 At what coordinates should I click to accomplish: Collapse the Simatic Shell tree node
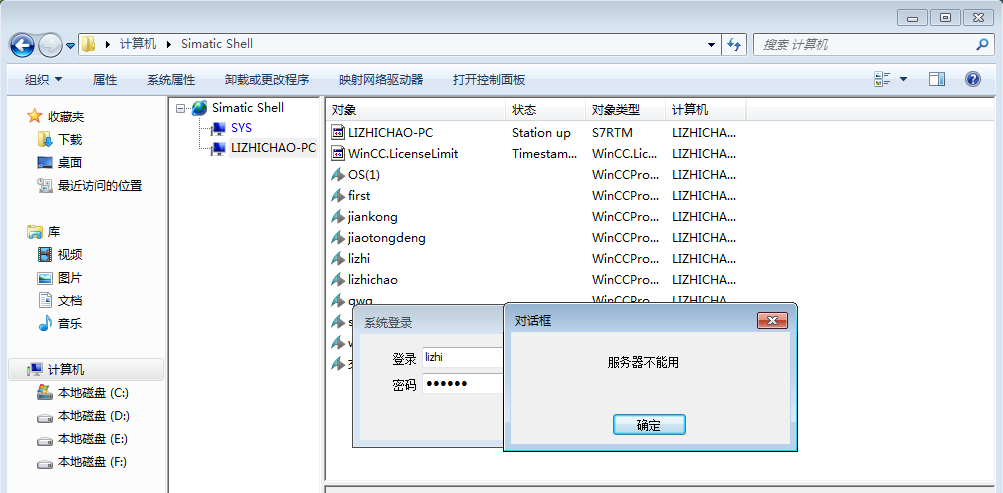click(x=180, y=108)
